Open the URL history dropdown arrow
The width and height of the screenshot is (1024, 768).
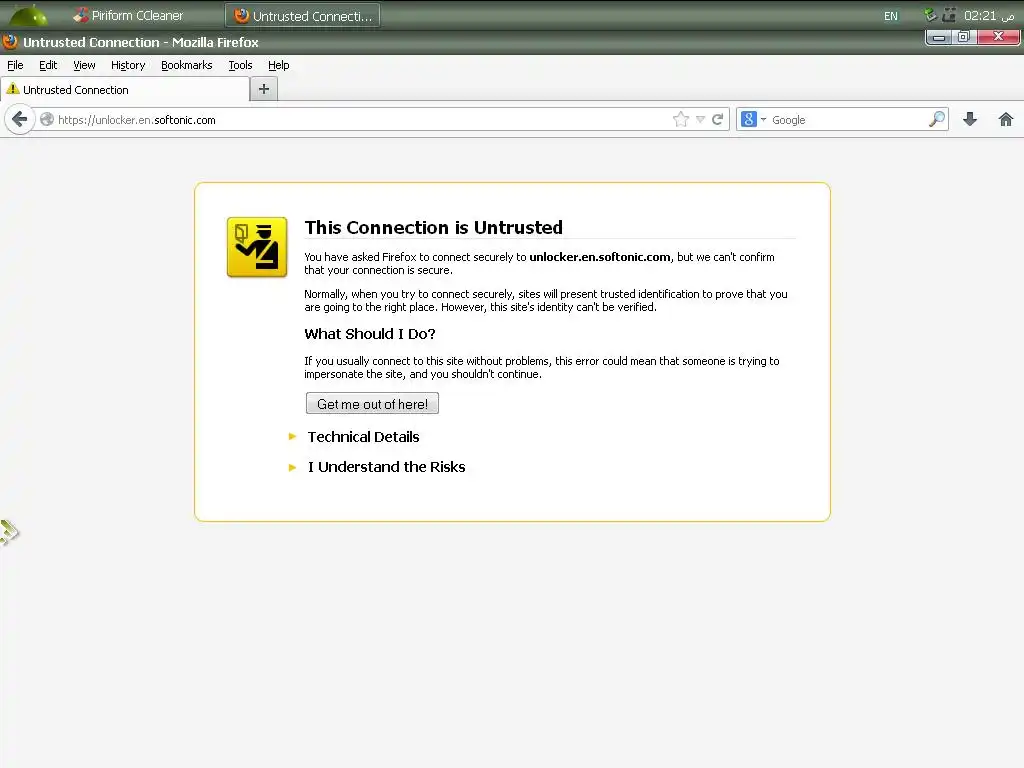(700, 120)
